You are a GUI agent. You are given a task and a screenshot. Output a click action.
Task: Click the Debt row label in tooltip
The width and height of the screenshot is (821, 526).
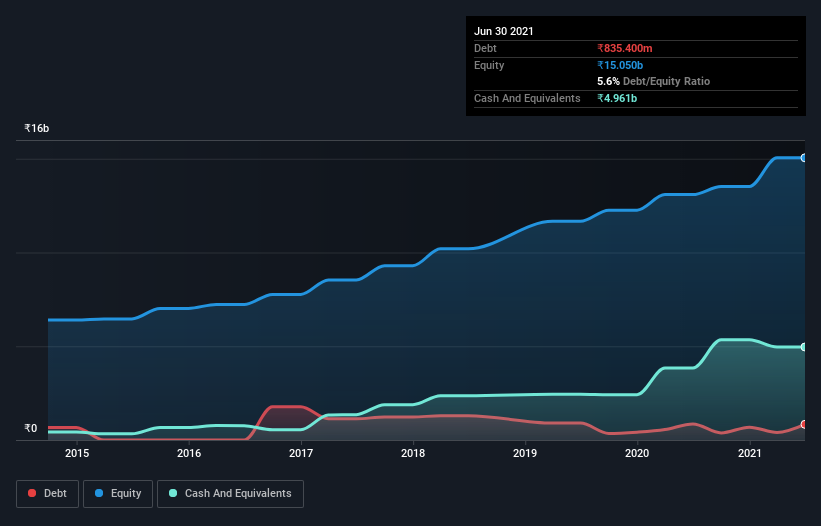point(485,48)
